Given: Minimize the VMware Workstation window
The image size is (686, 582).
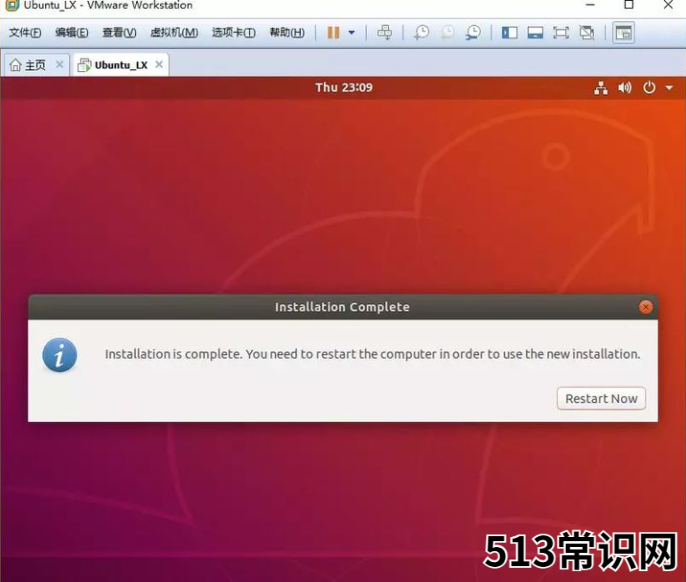Looking at the screenshot, I should click(x=590, y=5).
